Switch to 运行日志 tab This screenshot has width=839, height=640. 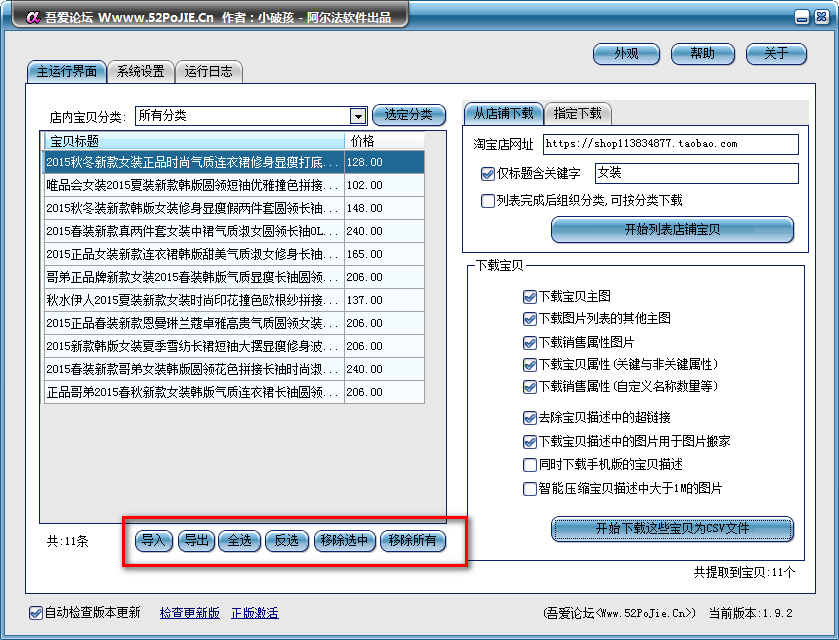209,72
